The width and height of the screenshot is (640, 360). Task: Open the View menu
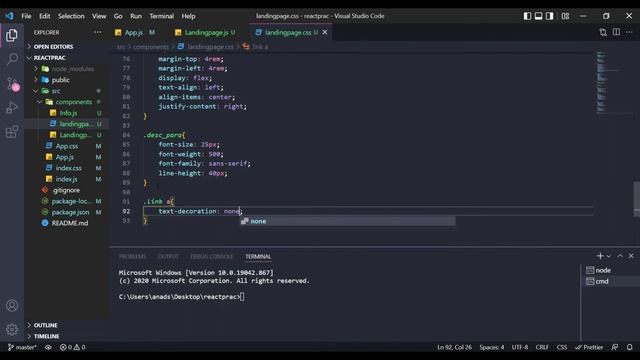point(99,16)
